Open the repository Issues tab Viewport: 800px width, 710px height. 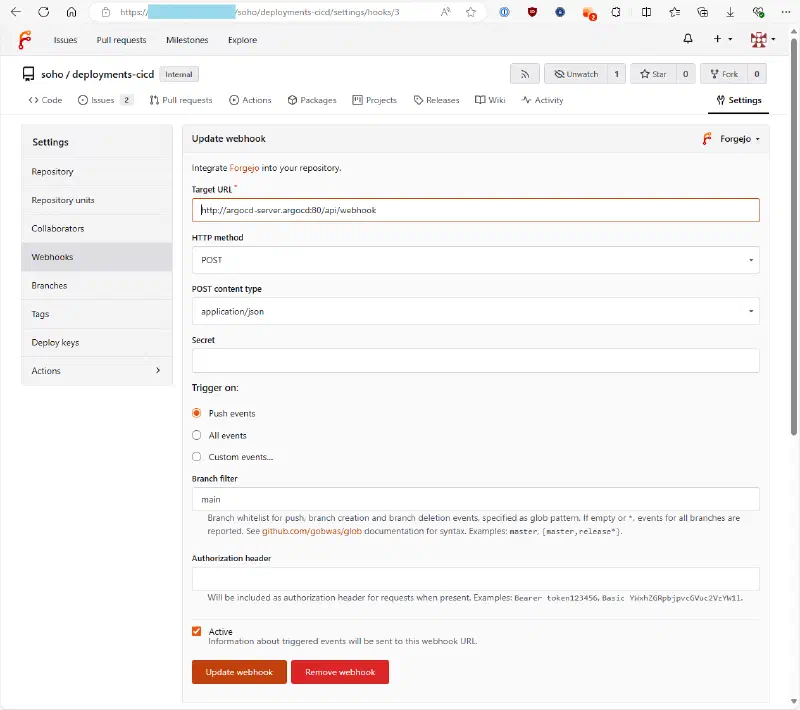[106, 100]
